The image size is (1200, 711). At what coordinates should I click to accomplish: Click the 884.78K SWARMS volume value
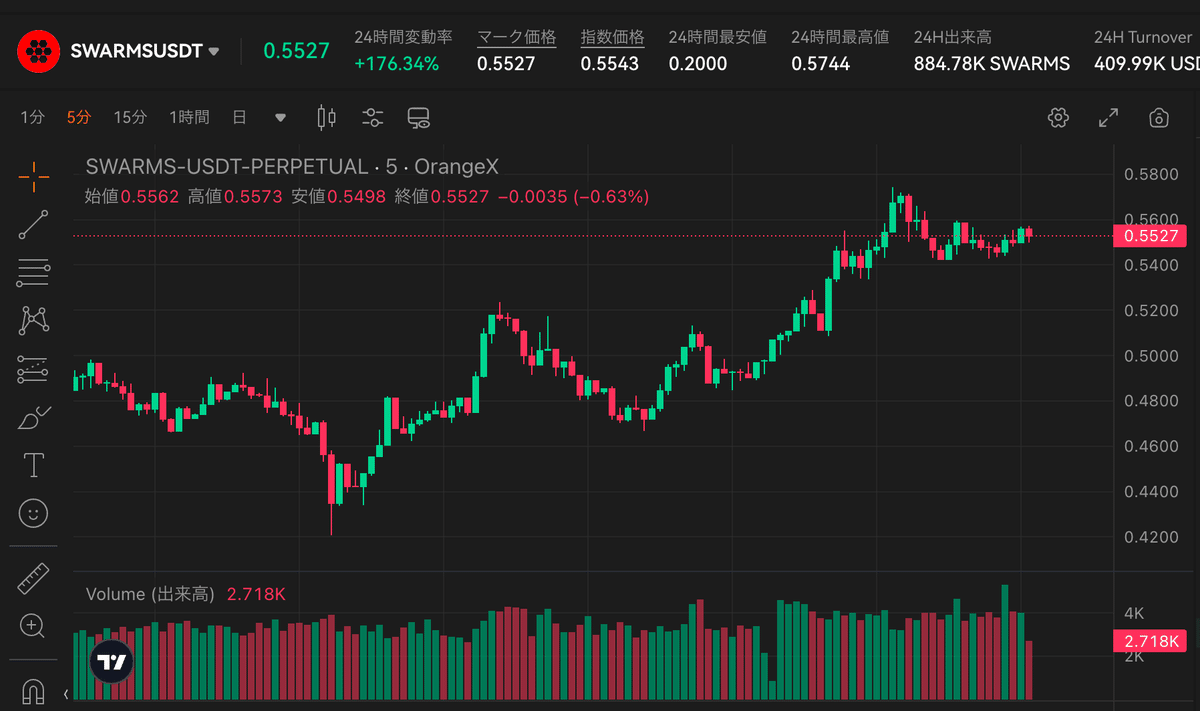(x=992, y=64)
